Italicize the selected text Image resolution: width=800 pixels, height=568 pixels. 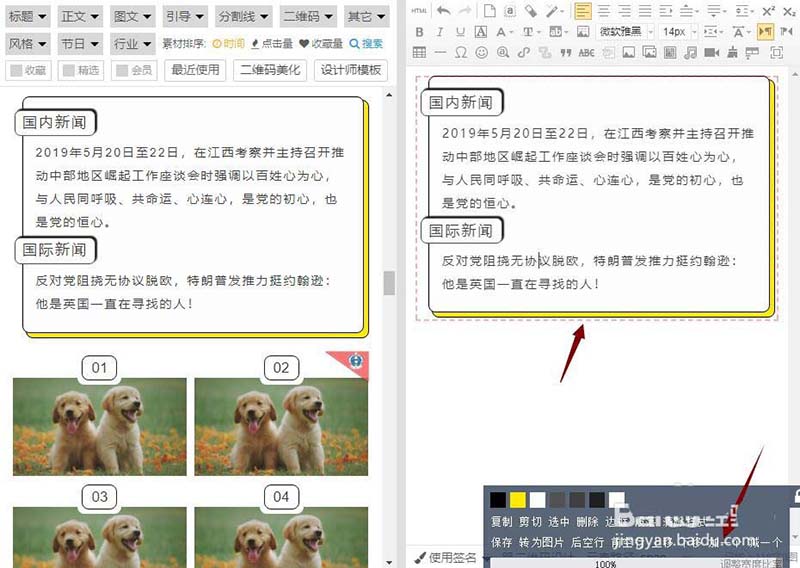click(440, 32)
